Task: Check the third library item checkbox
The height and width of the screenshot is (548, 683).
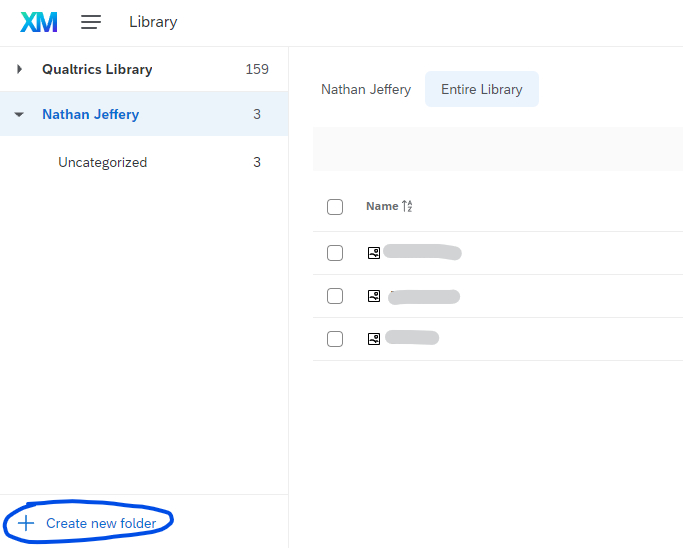Action: point(335,339)
